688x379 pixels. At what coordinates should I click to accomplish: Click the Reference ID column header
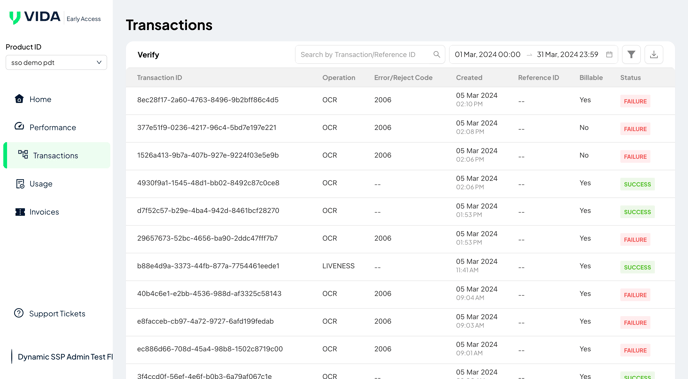[538, 78]
